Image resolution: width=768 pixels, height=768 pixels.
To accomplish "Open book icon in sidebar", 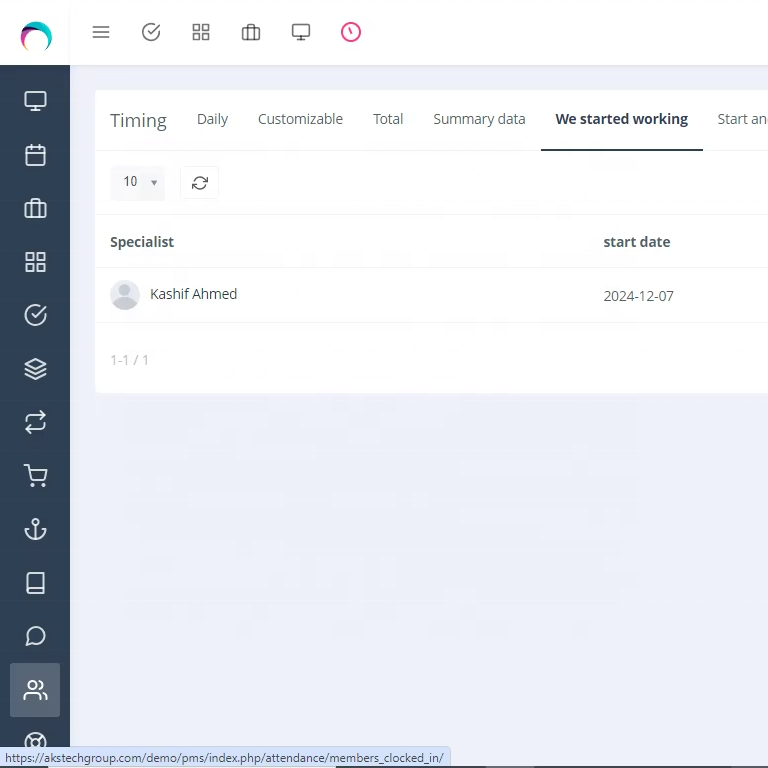I will coord(35,583).
